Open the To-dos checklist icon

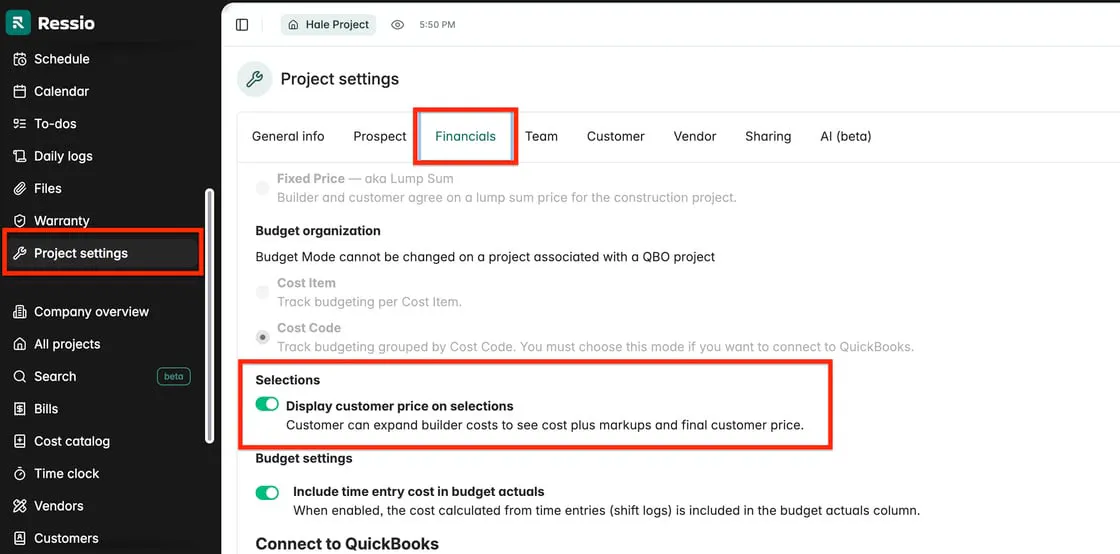click(x=19, y=124)
